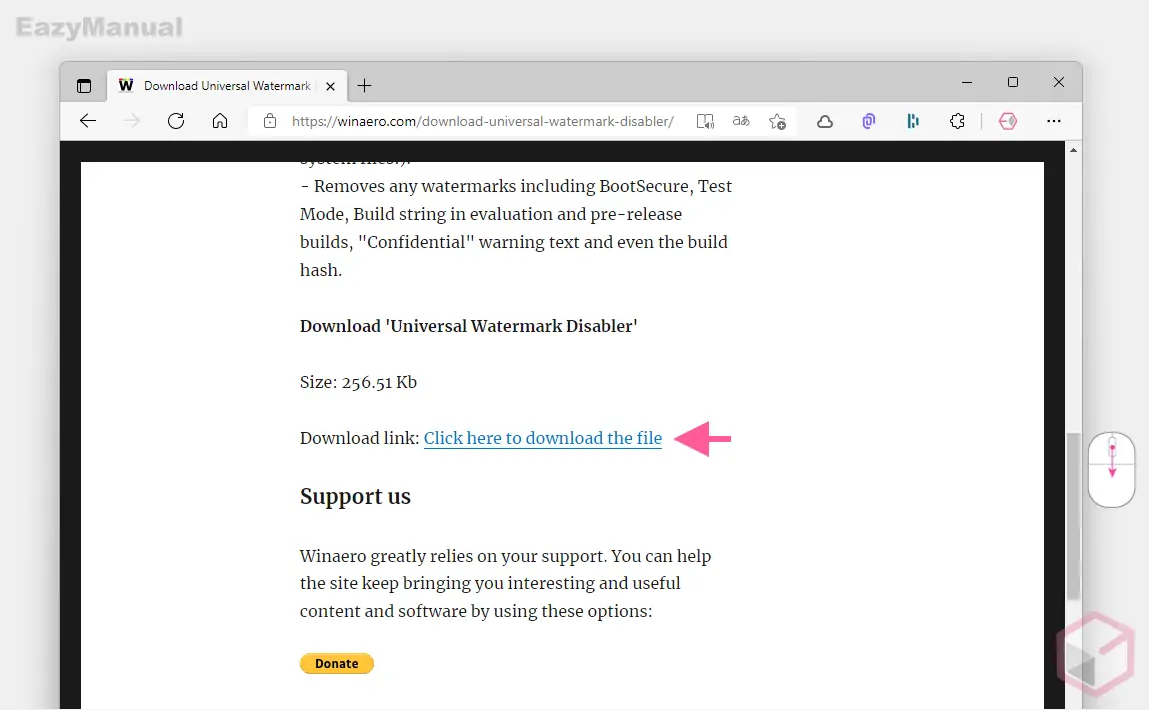Click the winaero.com address bar URL
Screen dimensions: 1149x710
click(482, 121)
